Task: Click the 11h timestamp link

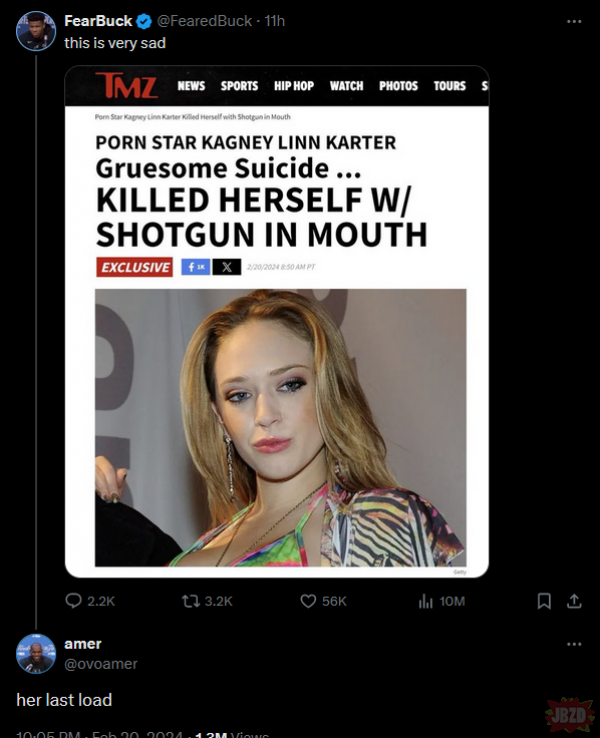Action: coord(274,21)
